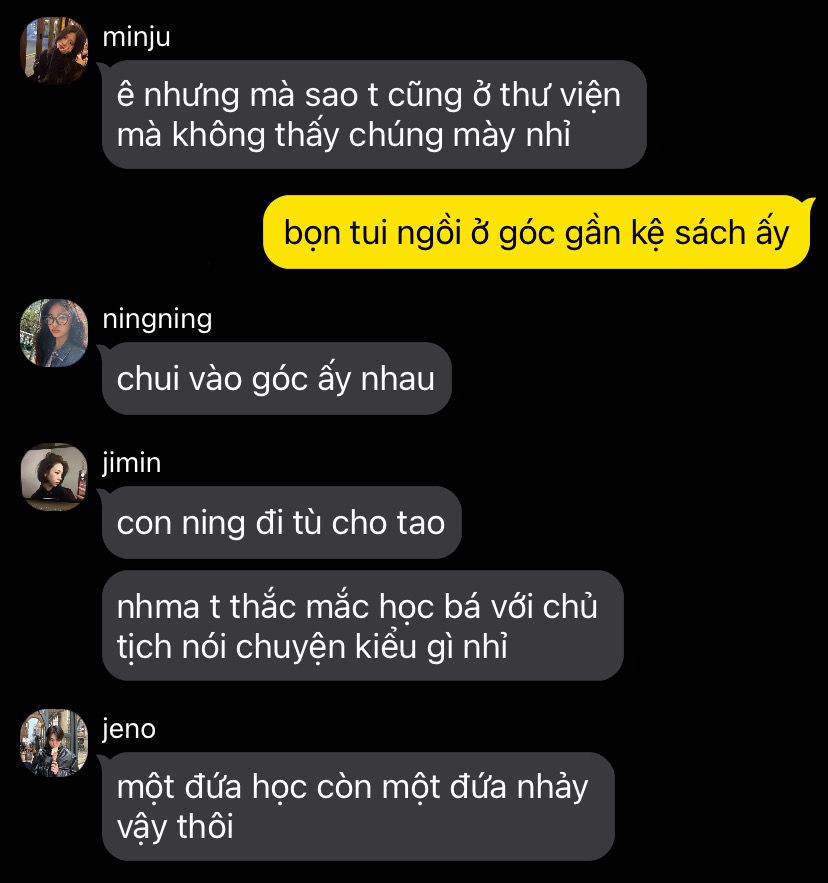Screen dimensions: 828x883
Task: Click the word "nhau" in ningning's bubble
Action: coord(398,378)
